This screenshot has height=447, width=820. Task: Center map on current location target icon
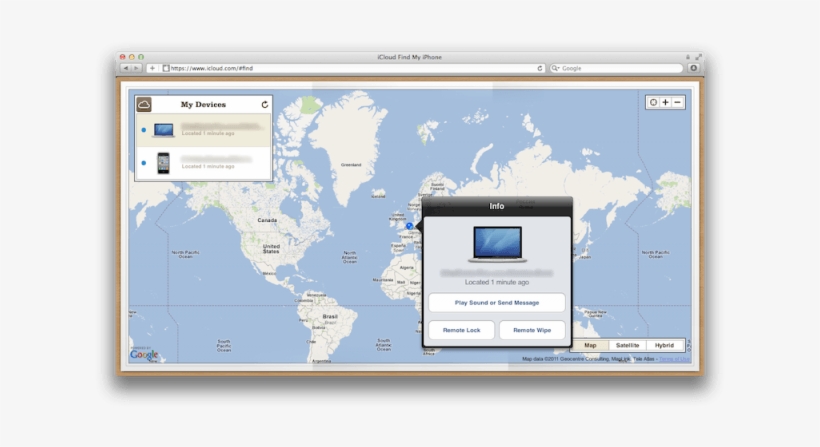pos(653,102)
